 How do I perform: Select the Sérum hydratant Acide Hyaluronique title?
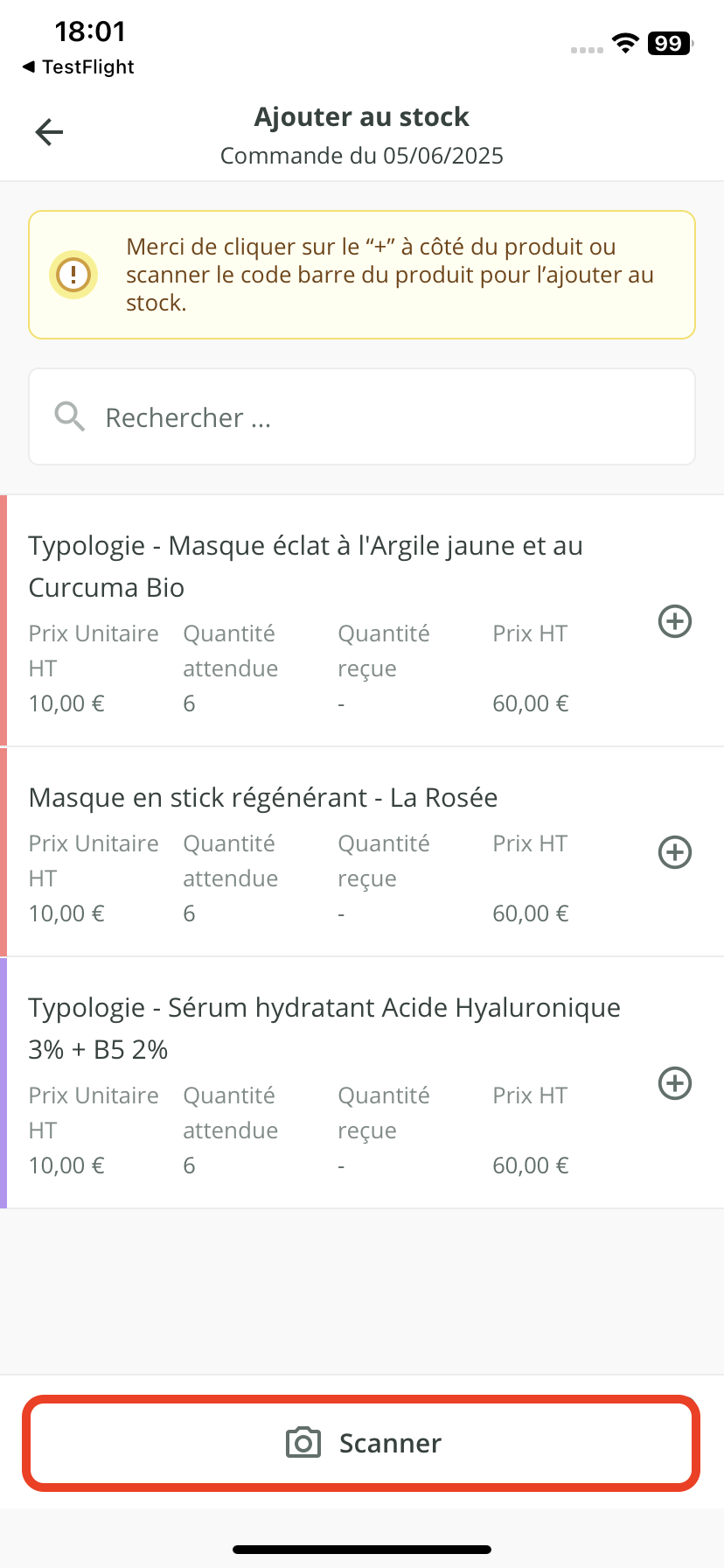point(324,1028)
